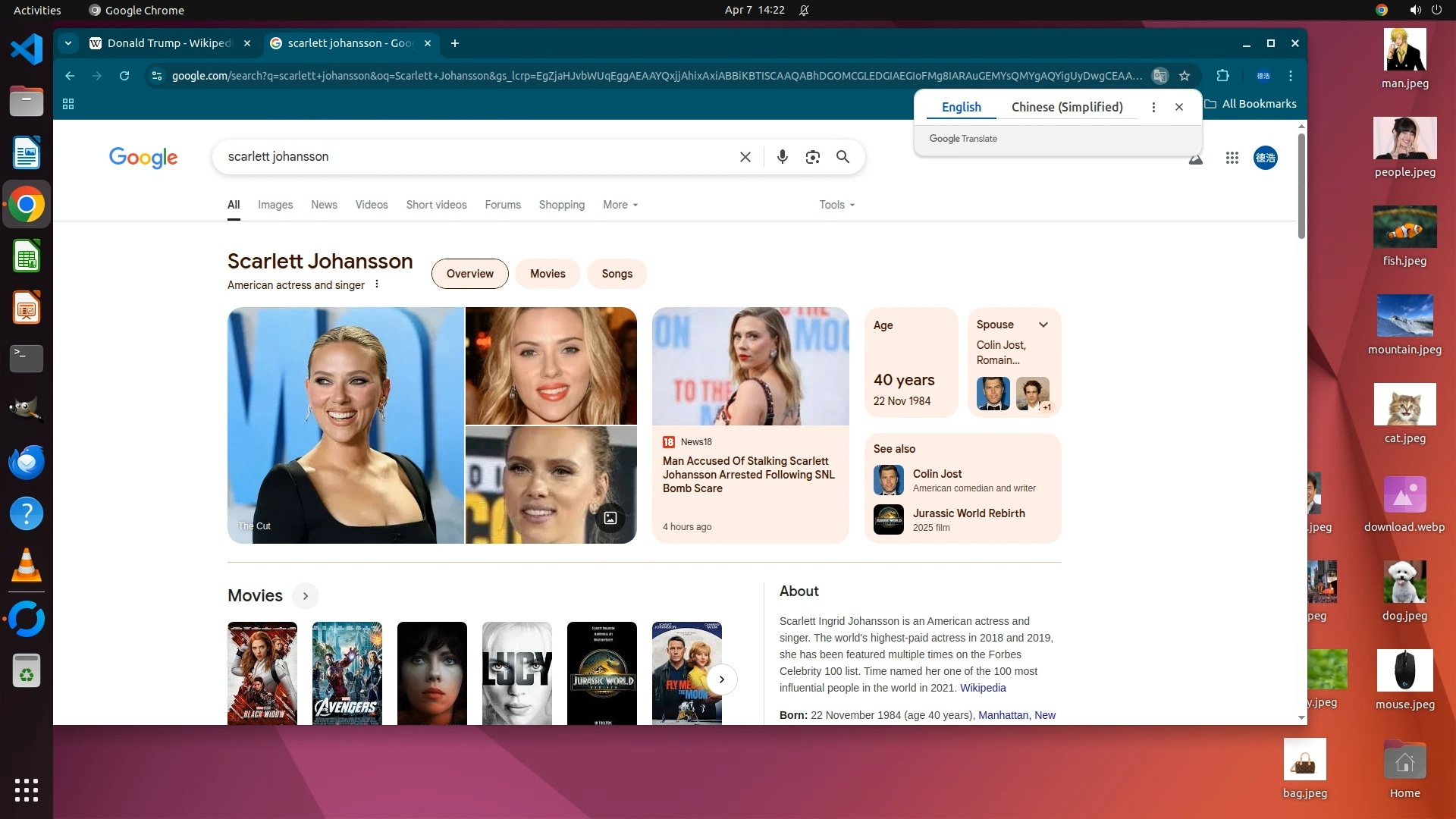Open the Wikipedia link in About
This screenshot has height=819, width=1456.
(x=982, y=688)
